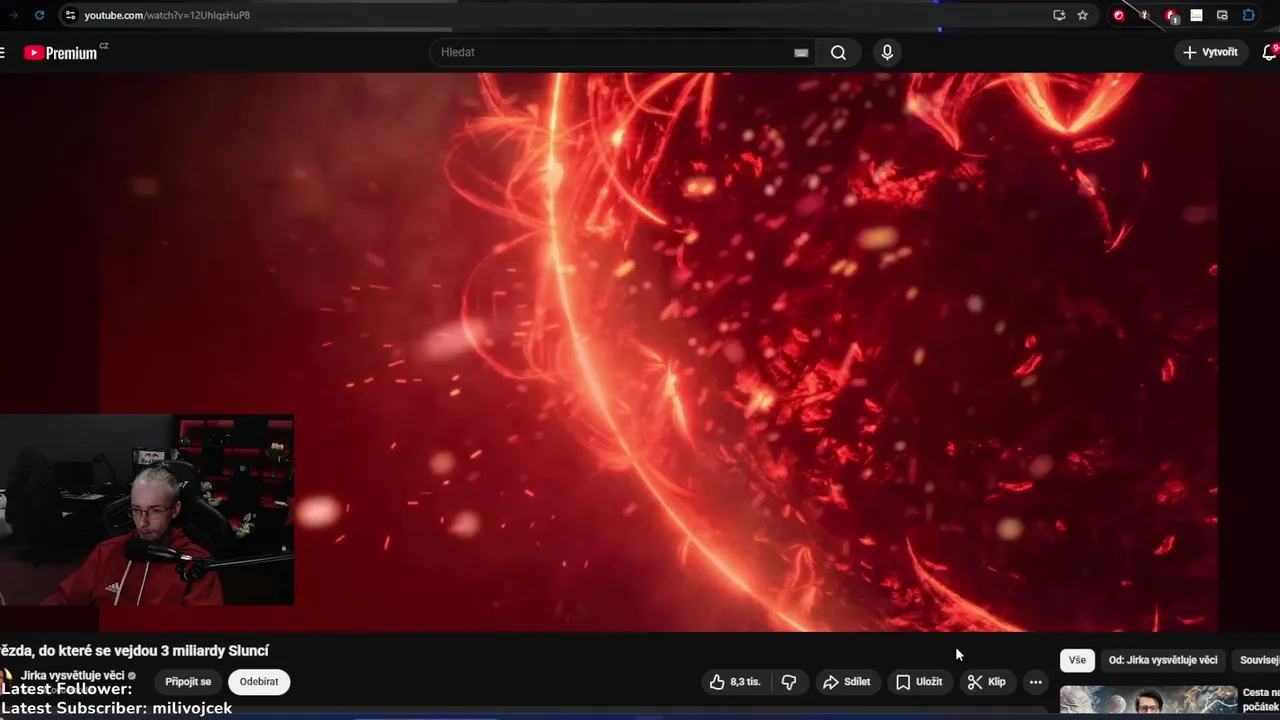The width and height of the screenshot is (1280, 720).
Task: Open the browser extensions puzzle menu
Action: click(x=1249, y=15)
